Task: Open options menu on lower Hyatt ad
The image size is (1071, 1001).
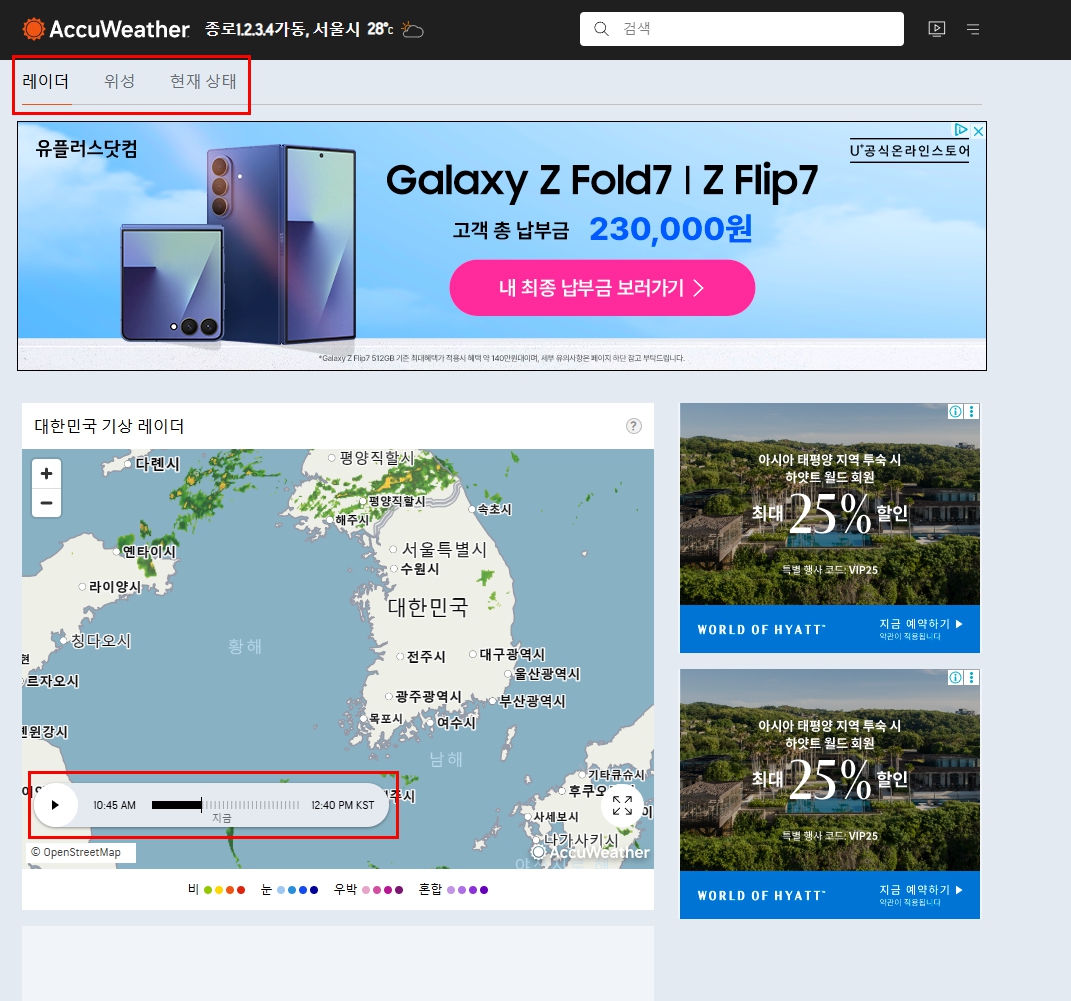Action: (x=971, y=677)
